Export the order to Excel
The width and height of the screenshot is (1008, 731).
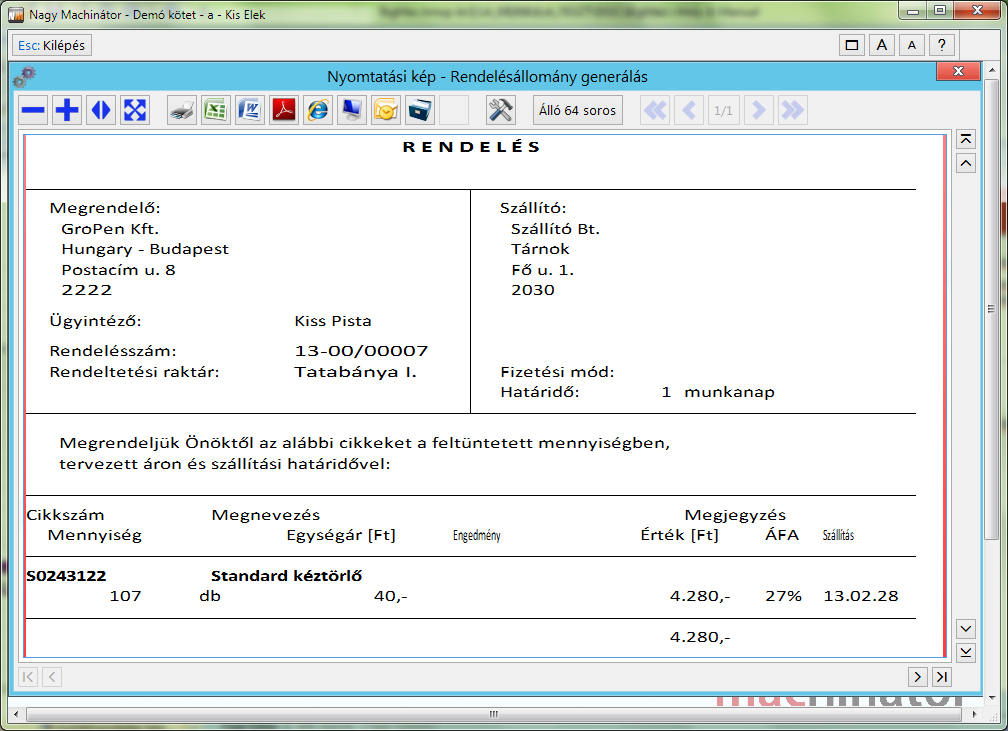tap(215, 110)
